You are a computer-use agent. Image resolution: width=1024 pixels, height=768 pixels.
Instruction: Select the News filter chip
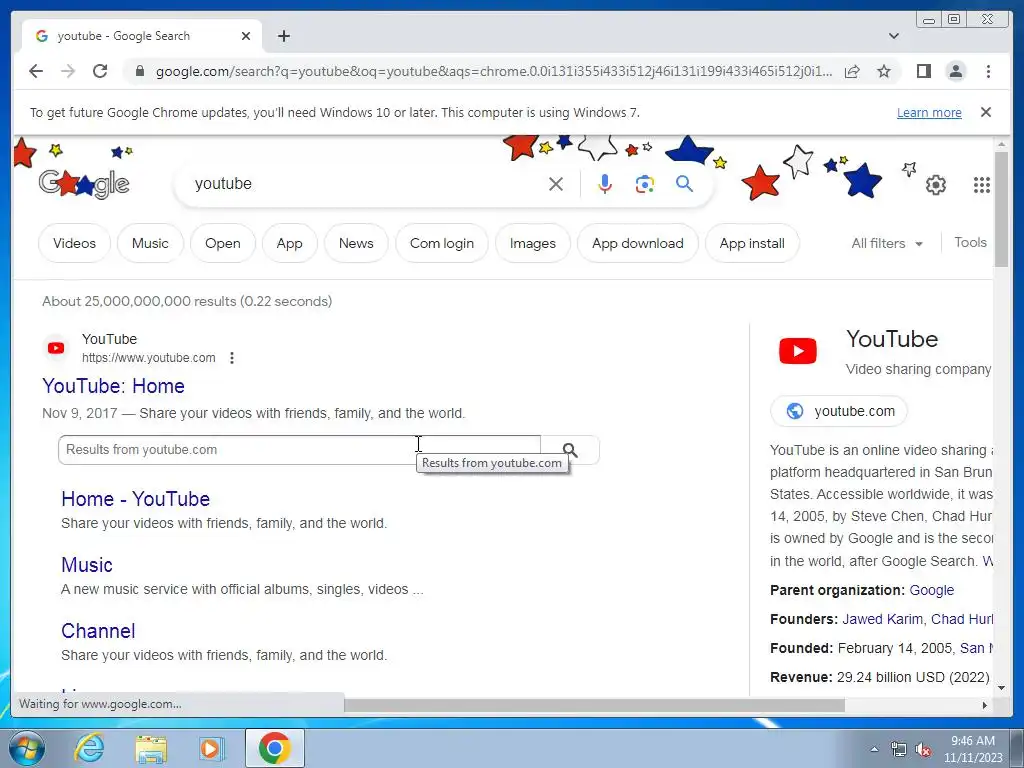[356, 243]
